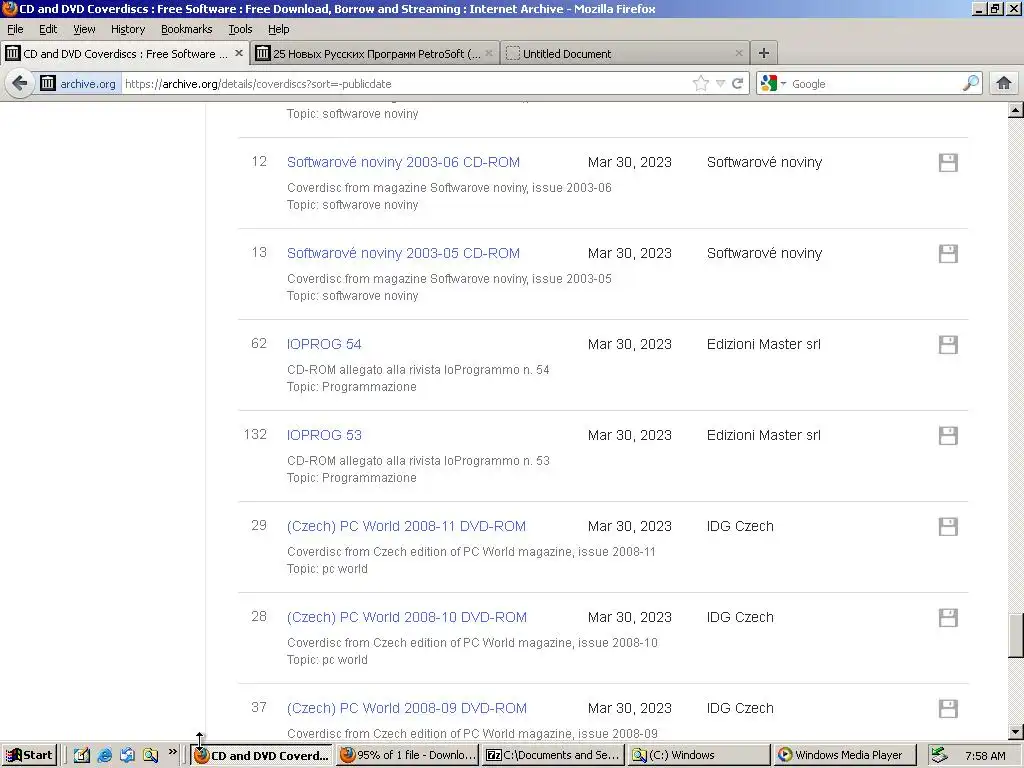Click the page scrollbar up arrow

(x=1016, y=110)
